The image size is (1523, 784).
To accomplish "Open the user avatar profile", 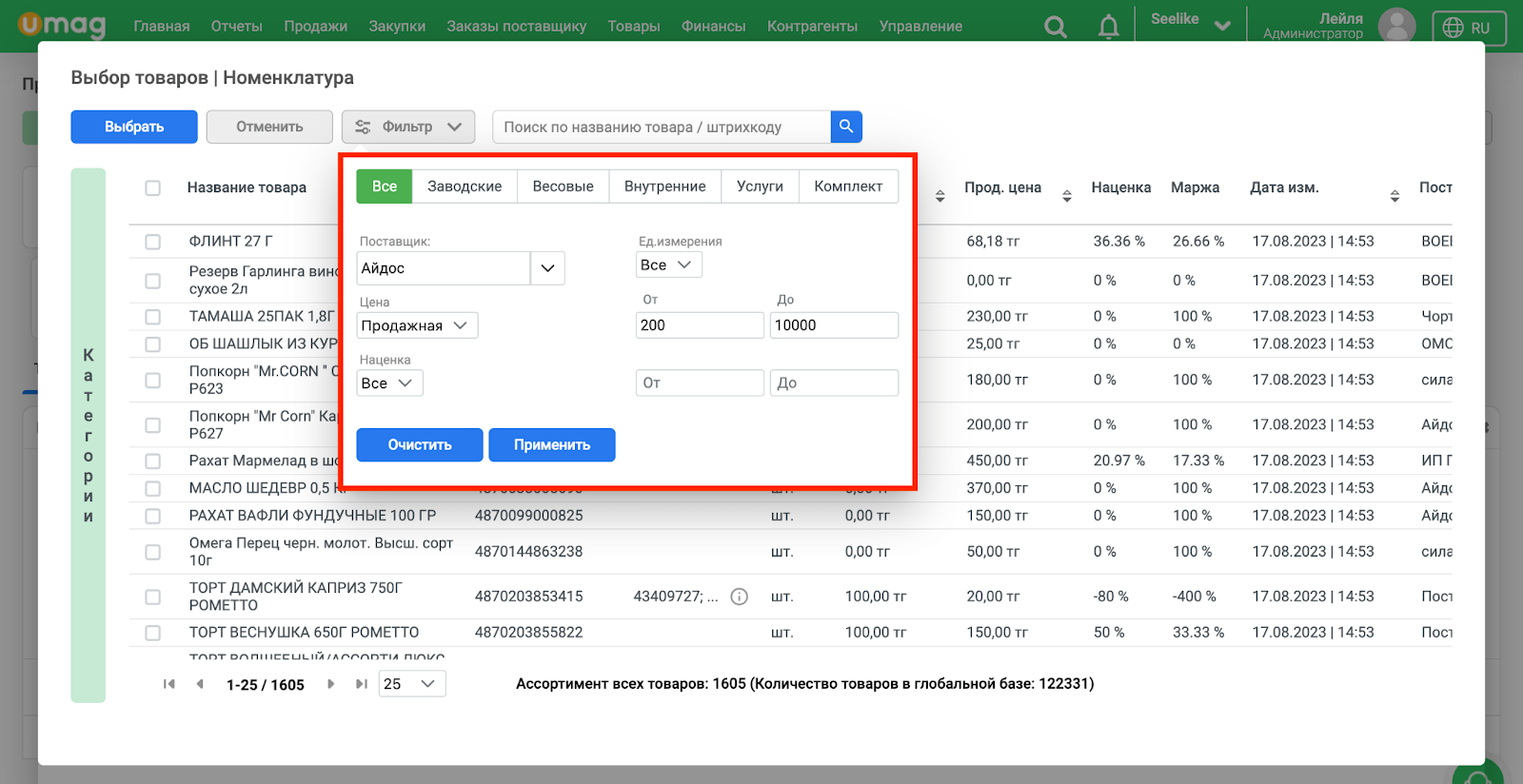I will pos(1396,26).
